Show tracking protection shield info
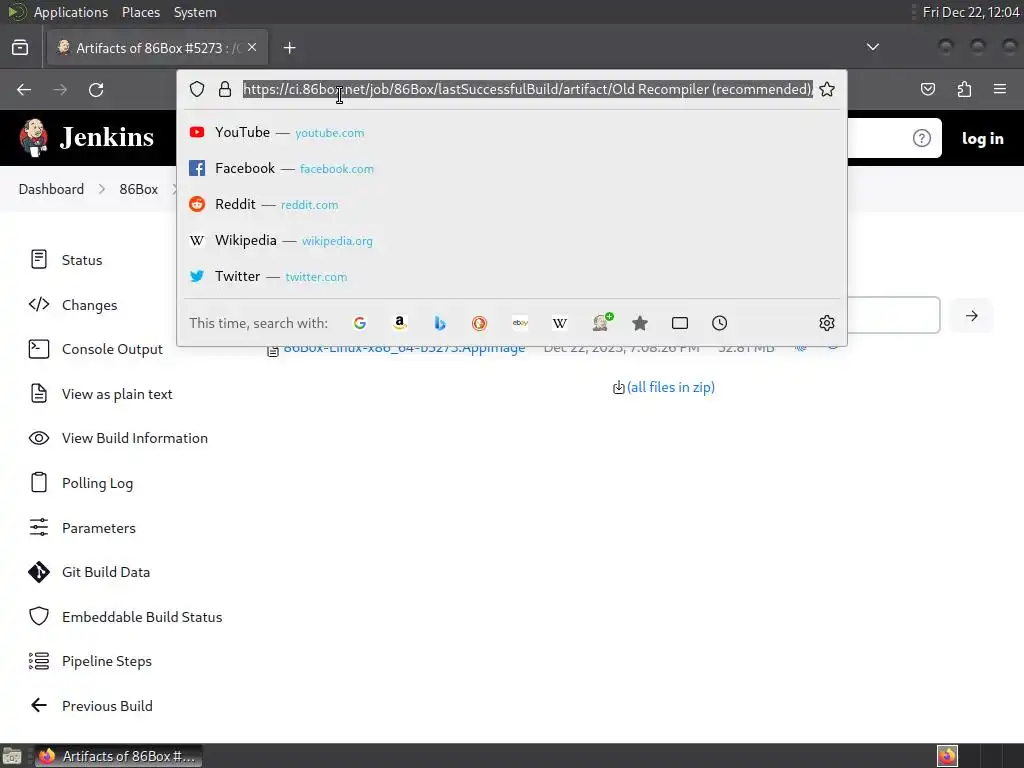 pyautogui.click(x=197, y=89)
